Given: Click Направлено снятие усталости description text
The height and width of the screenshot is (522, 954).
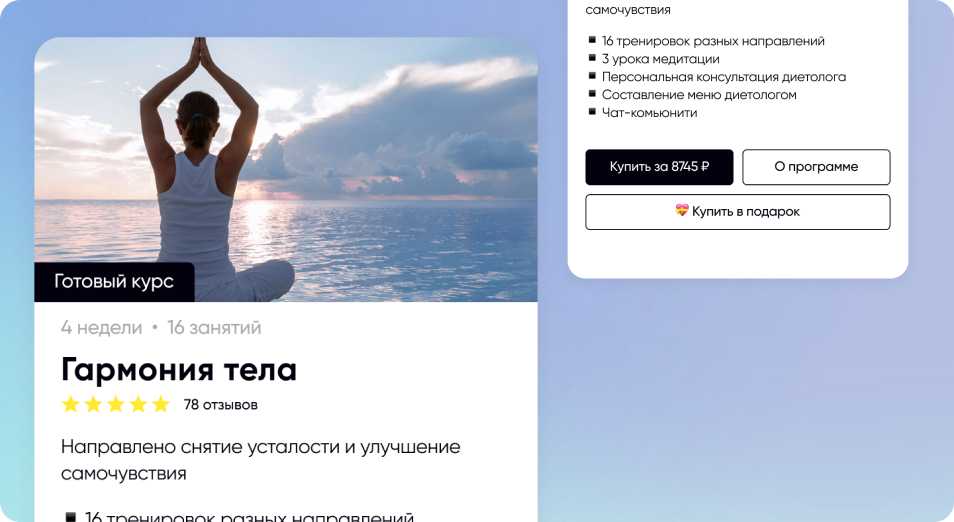Looking at the screenshot, I should (260, 460).
